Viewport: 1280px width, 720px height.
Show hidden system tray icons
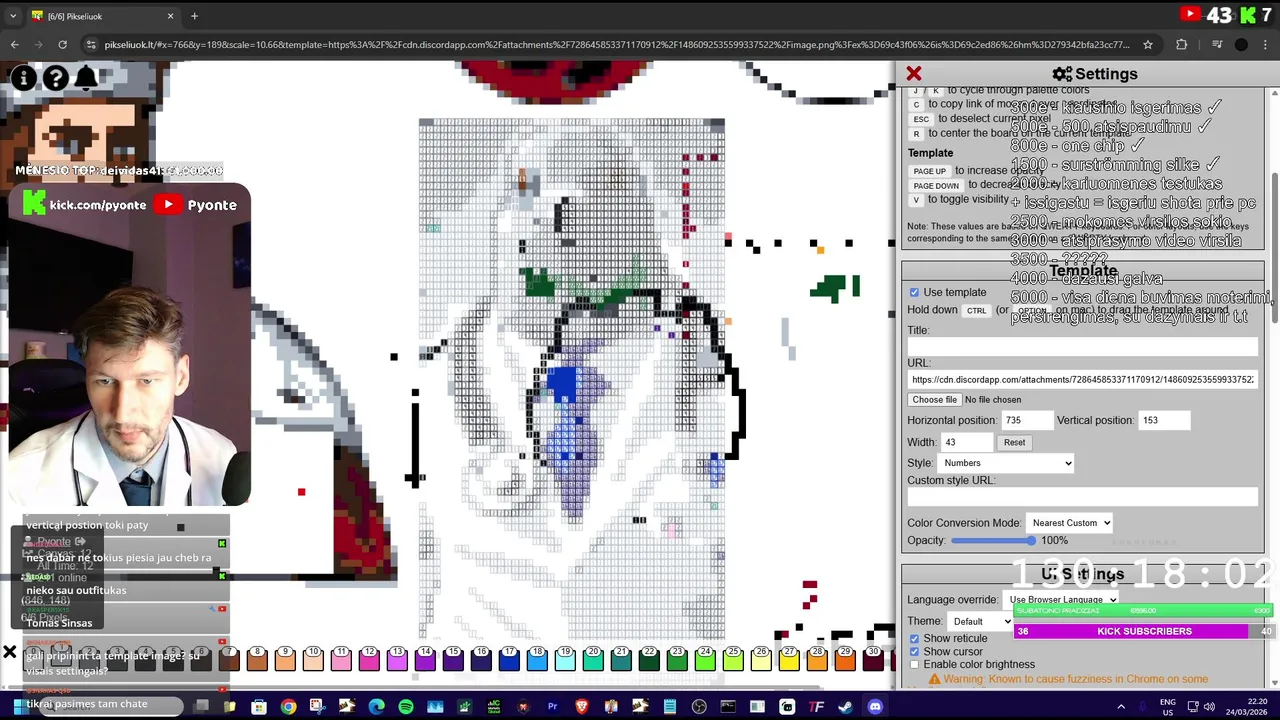[x=1121, y=707]
